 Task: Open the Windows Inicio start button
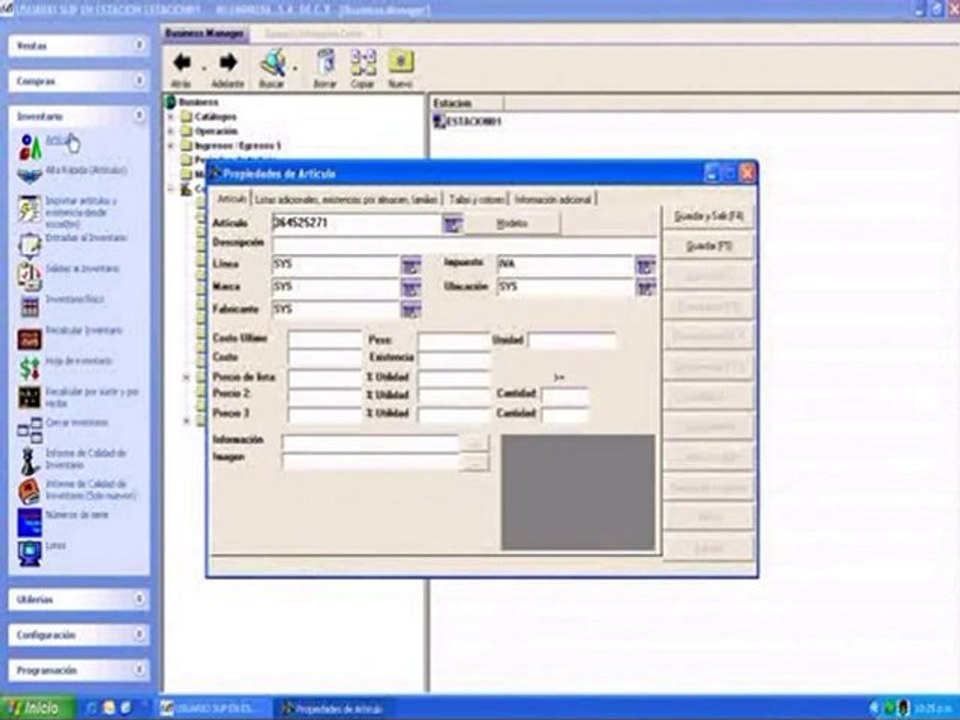[38, 708]
